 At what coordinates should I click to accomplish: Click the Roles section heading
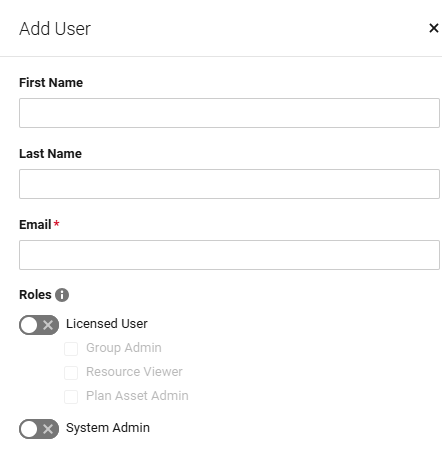coord(35,295)
